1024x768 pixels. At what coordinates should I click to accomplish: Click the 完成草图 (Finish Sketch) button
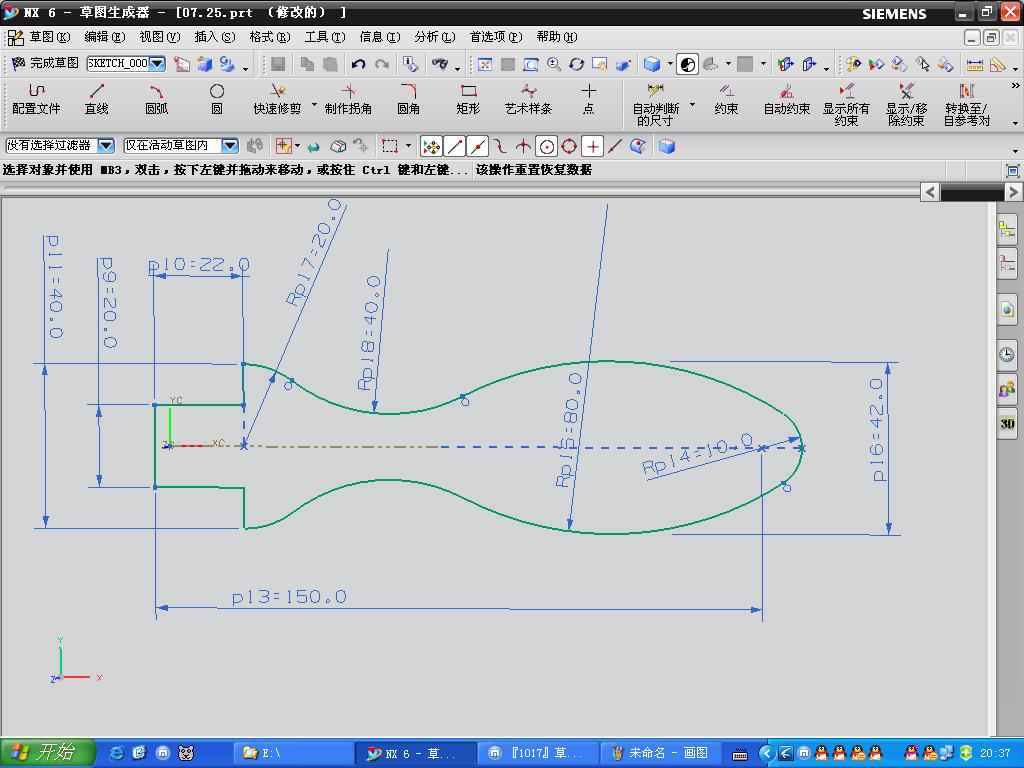point(45,63)
